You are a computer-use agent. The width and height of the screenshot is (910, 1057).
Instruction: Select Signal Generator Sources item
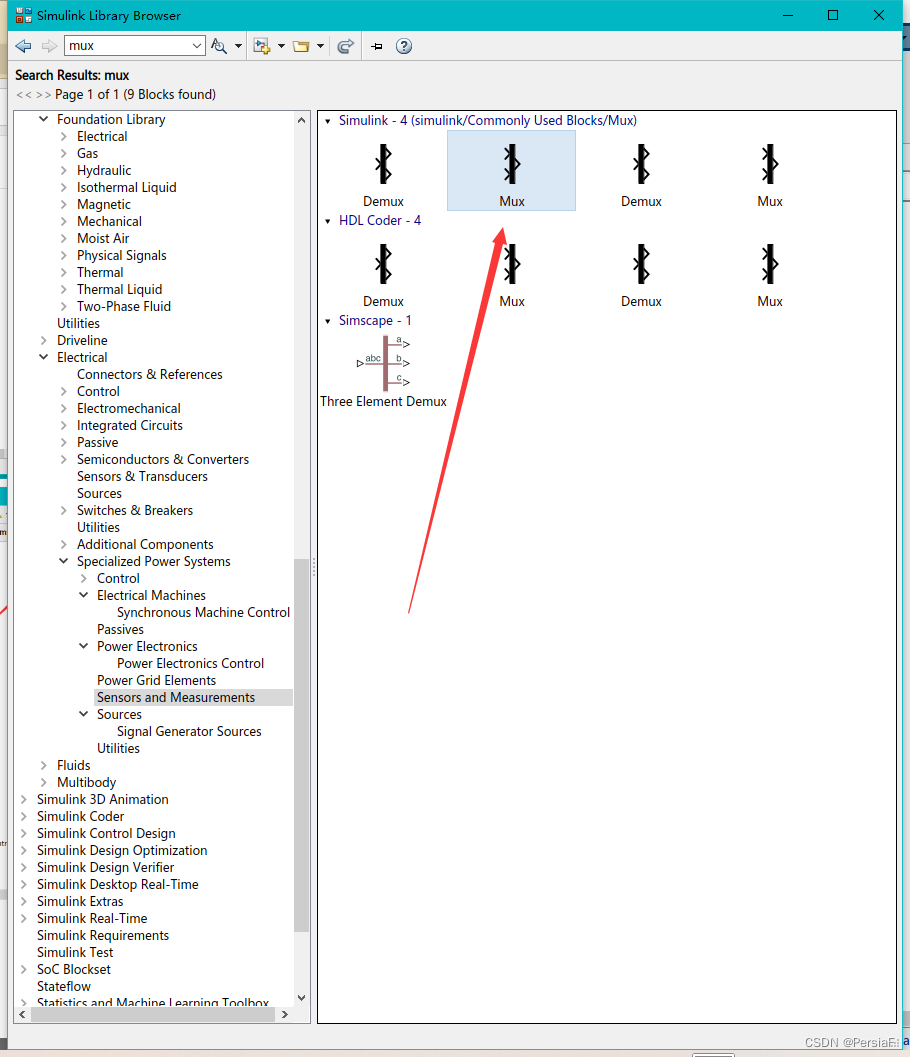click(x=189, y=731)
